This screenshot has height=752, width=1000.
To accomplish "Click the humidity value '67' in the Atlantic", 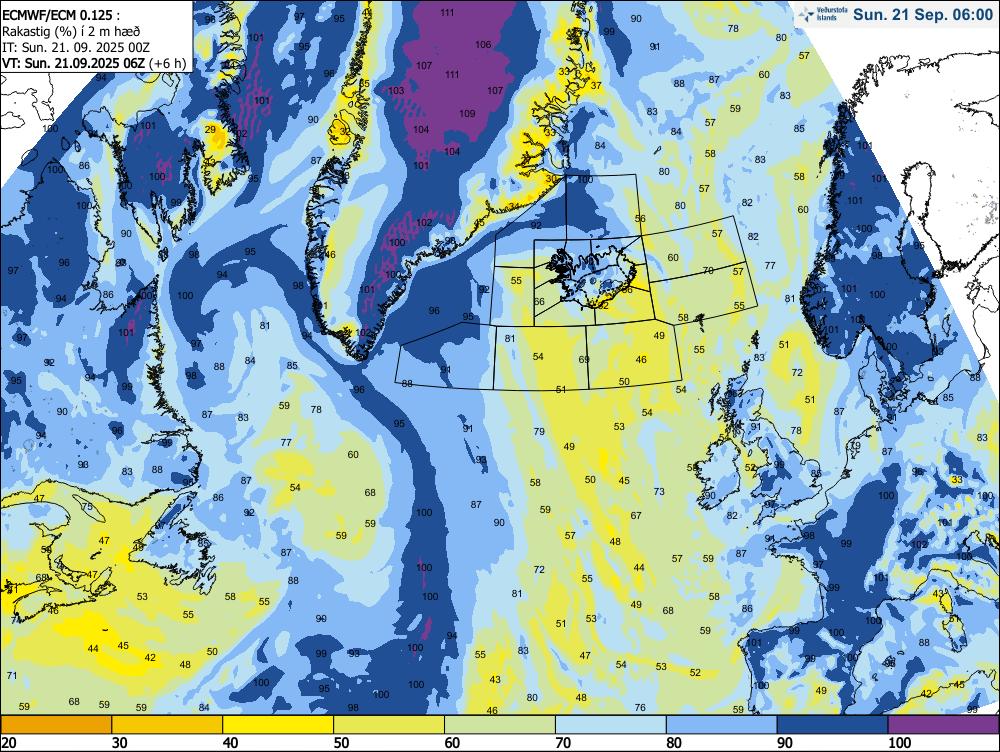I will click(636, 515).
